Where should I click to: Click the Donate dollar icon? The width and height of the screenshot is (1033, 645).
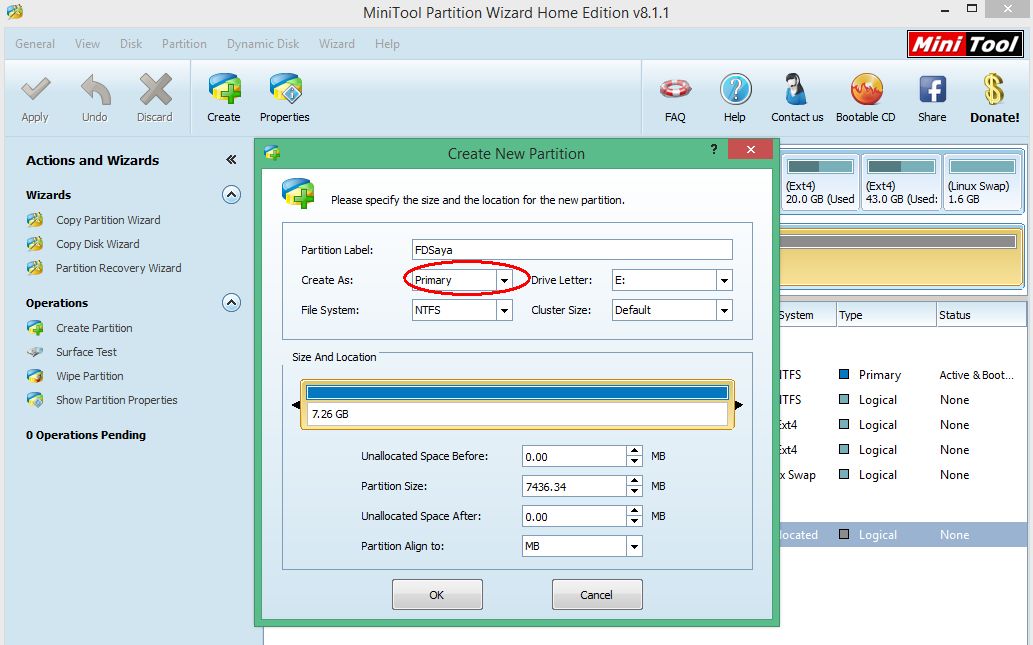[994, 90]
